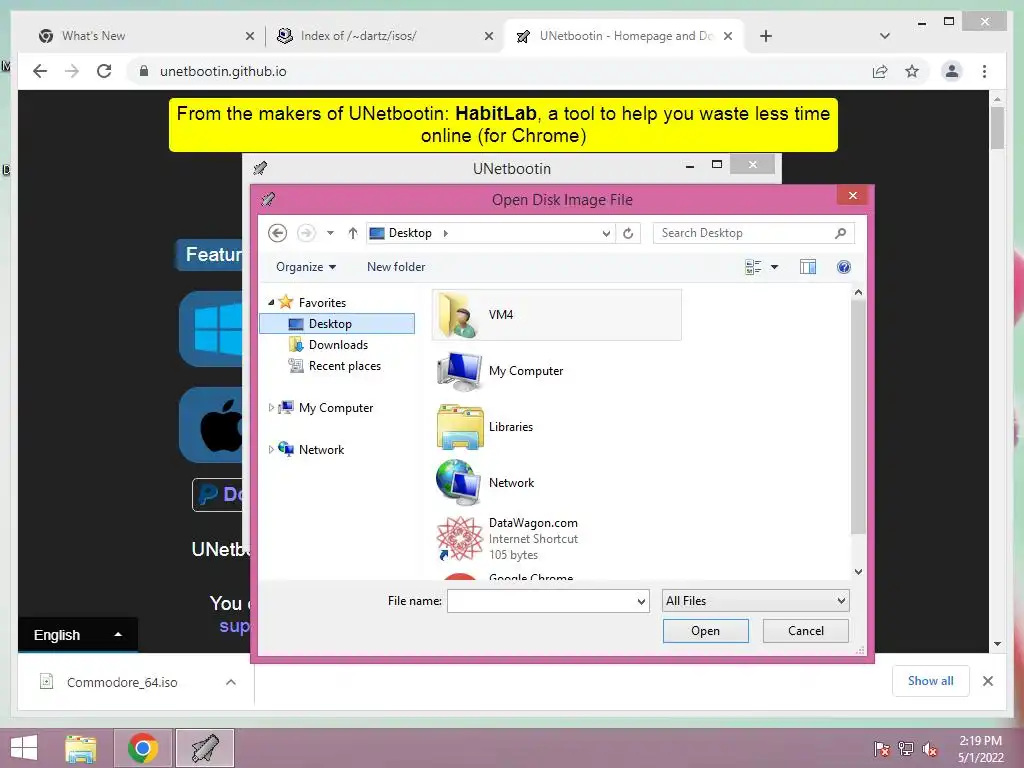The image size is (1024, 768).
Task: Select the Network item in file list
Action: tap(556, 483)
